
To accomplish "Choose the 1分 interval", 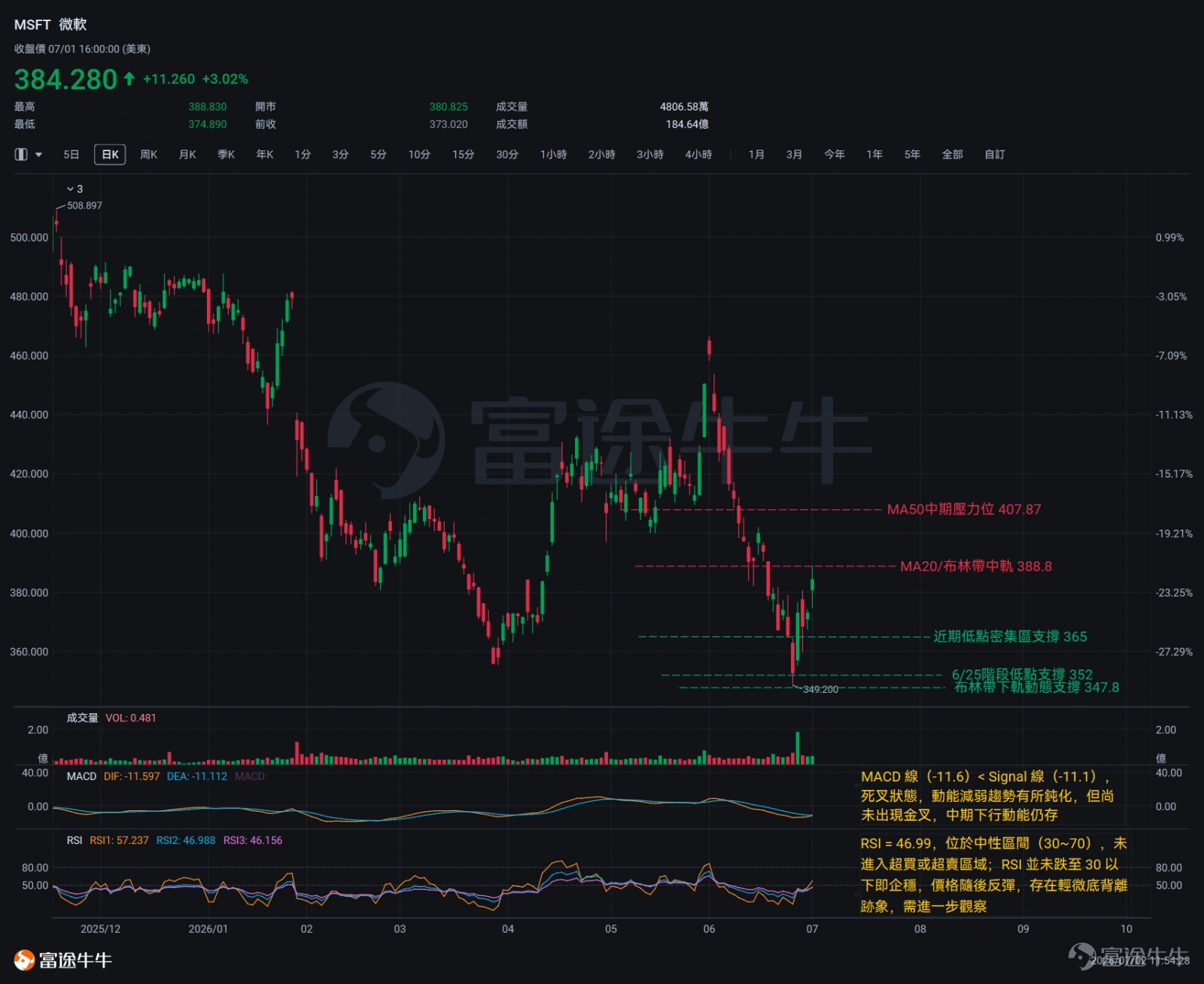I will tap(303, 154).
